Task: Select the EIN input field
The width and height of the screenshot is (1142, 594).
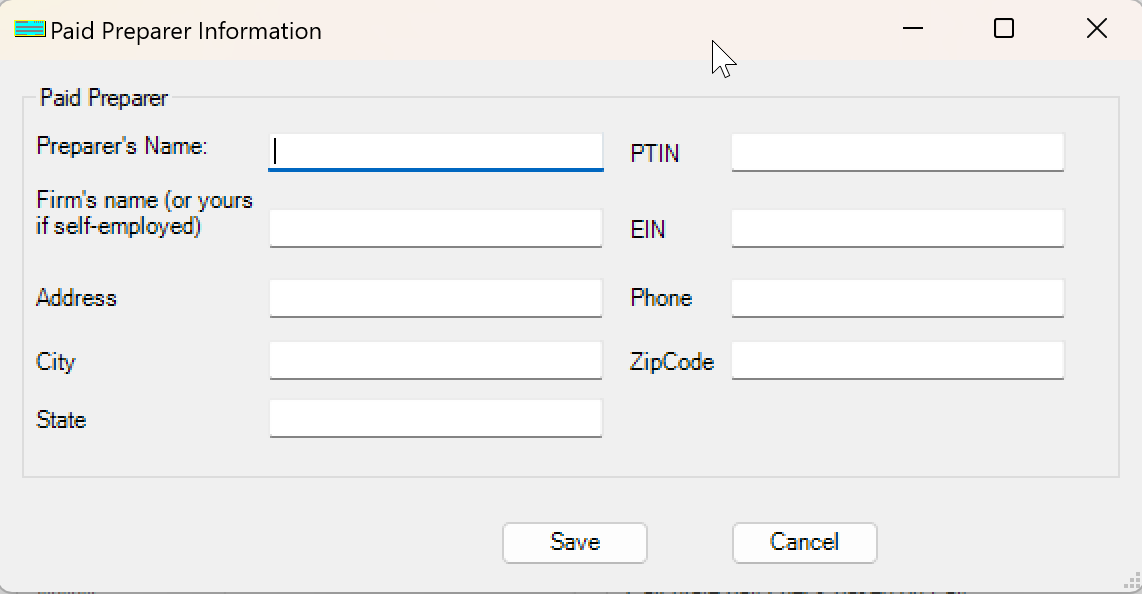Action: [897, 228]
